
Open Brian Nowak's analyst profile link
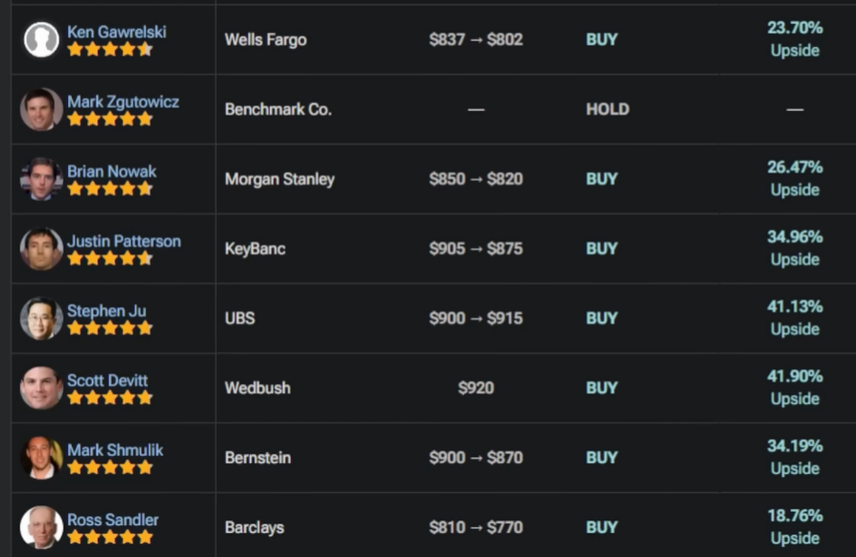pos(111,171)
